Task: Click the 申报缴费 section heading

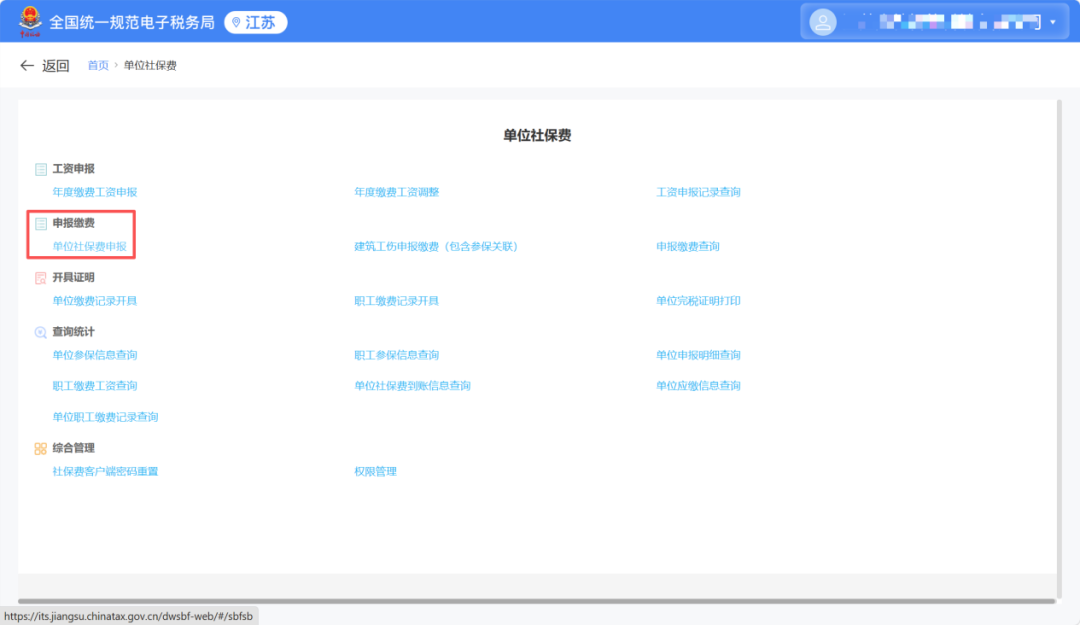Action: tap(74, 223)
